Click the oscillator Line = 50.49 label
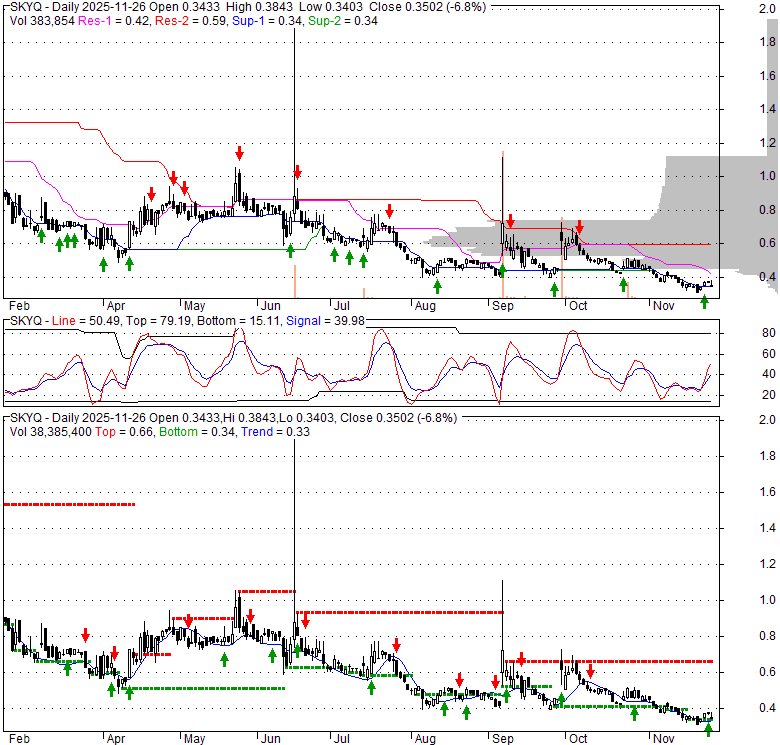The image size is (780, 745). [x=86, y=321]
